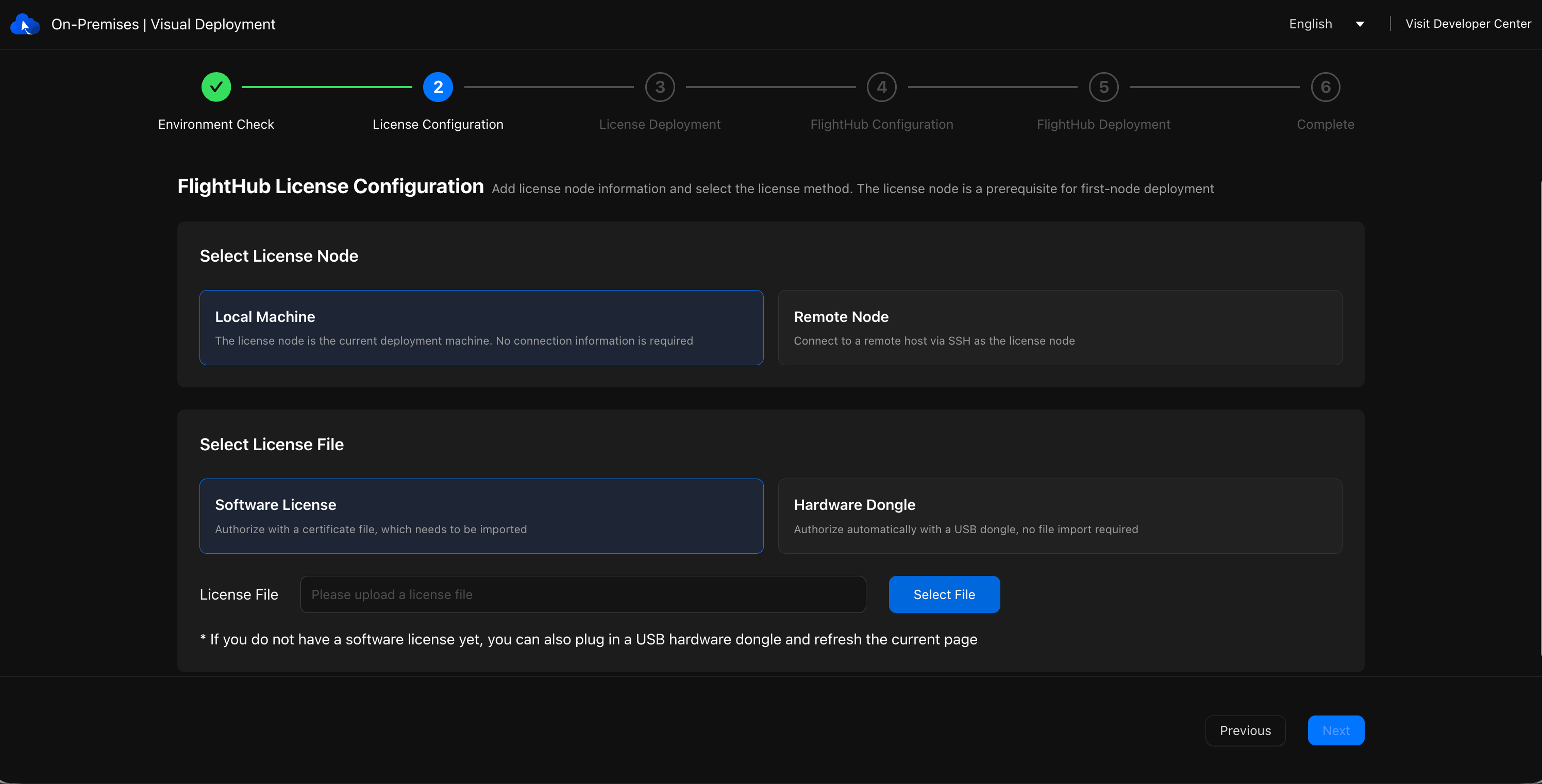Click the 'FlightHub License Configuration' heading
The height and width of the screenshot is (784, 1542).
pyautogui.click(x=330, y=186)
